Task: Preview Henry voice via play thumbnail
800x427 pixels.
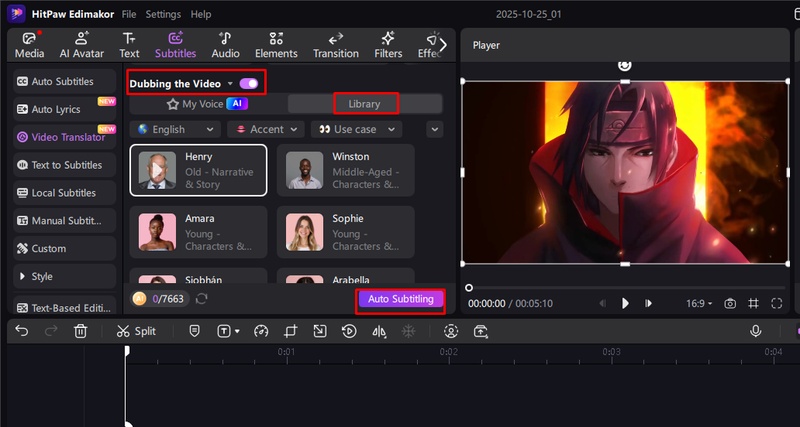Action: tap(157, 170)
